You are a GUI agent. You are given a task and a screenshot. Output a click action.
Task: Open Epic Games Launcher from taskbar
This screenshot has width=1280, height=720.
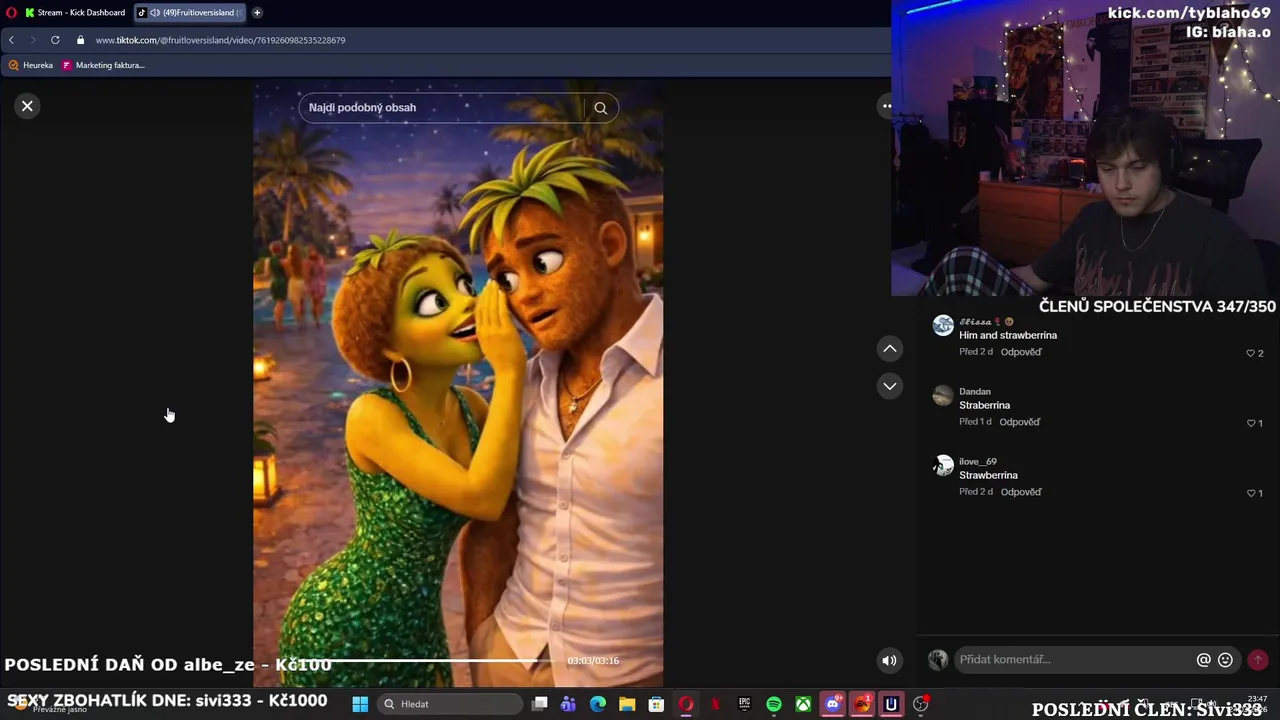[x=744, y=704]
